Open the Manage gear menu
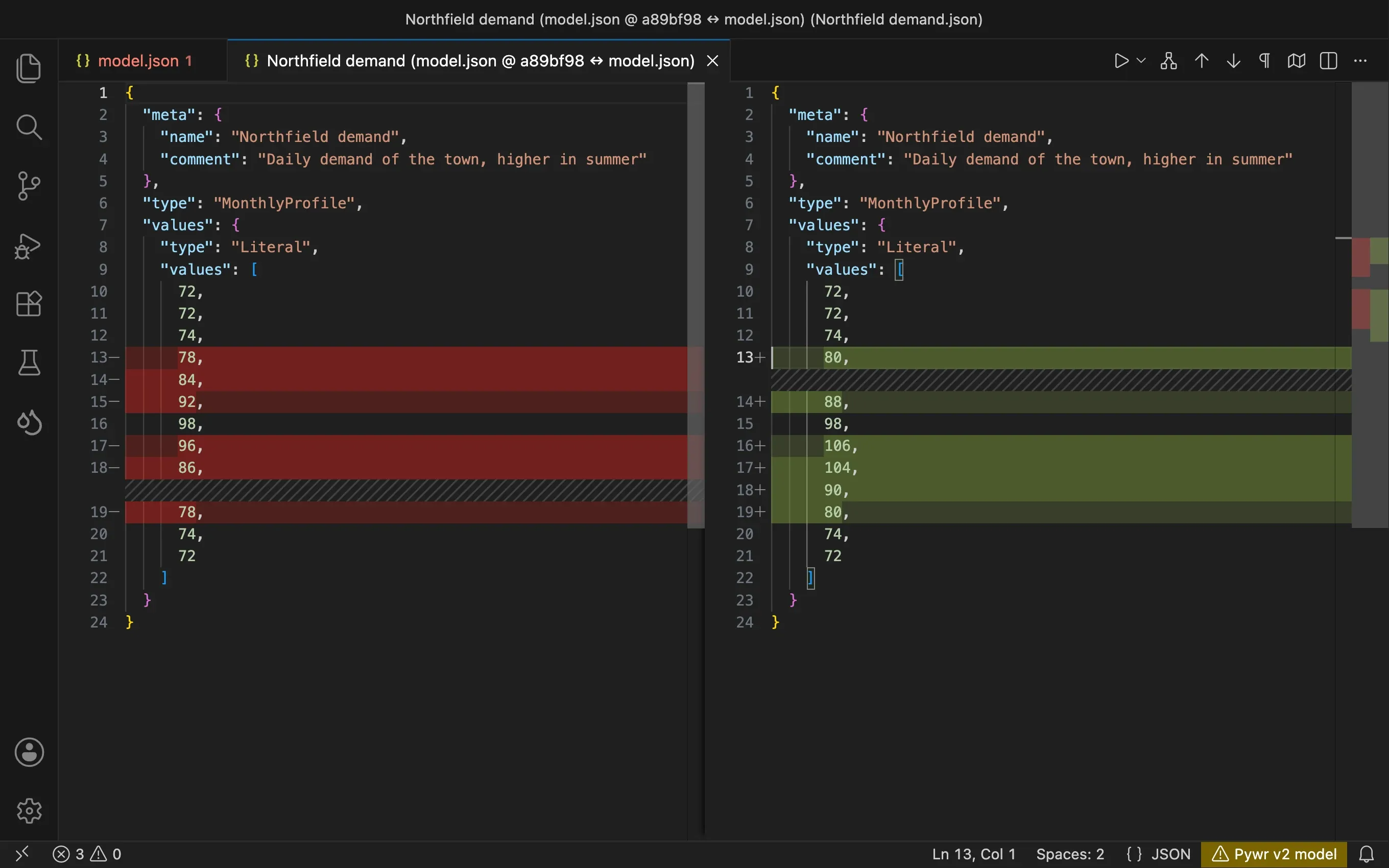1389x868 pixels. click(29, 811)
